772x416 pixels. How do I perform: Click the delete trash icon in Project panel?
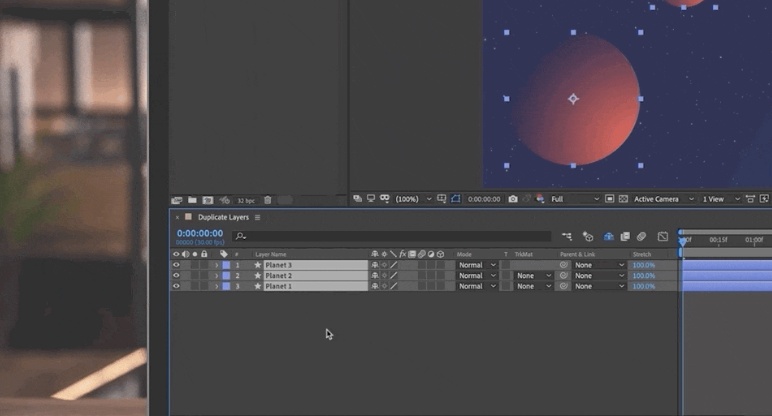click(x=267, y=200)
